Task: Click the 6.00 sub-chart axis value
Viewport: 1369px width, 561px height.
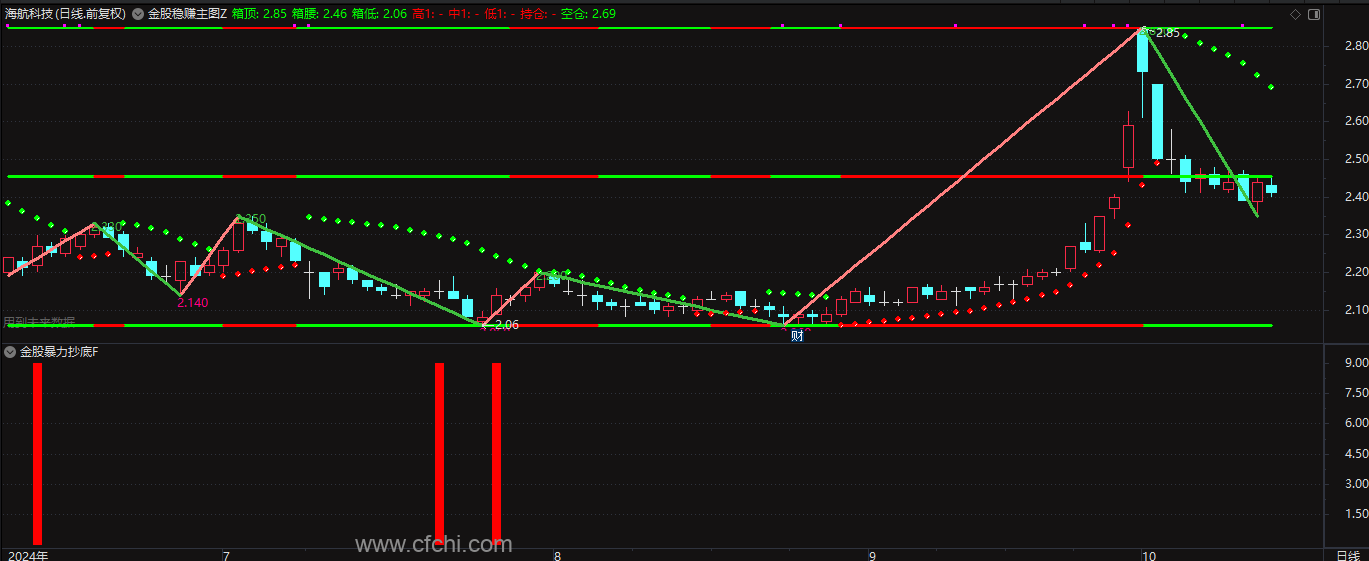Action: (1355, 424)
